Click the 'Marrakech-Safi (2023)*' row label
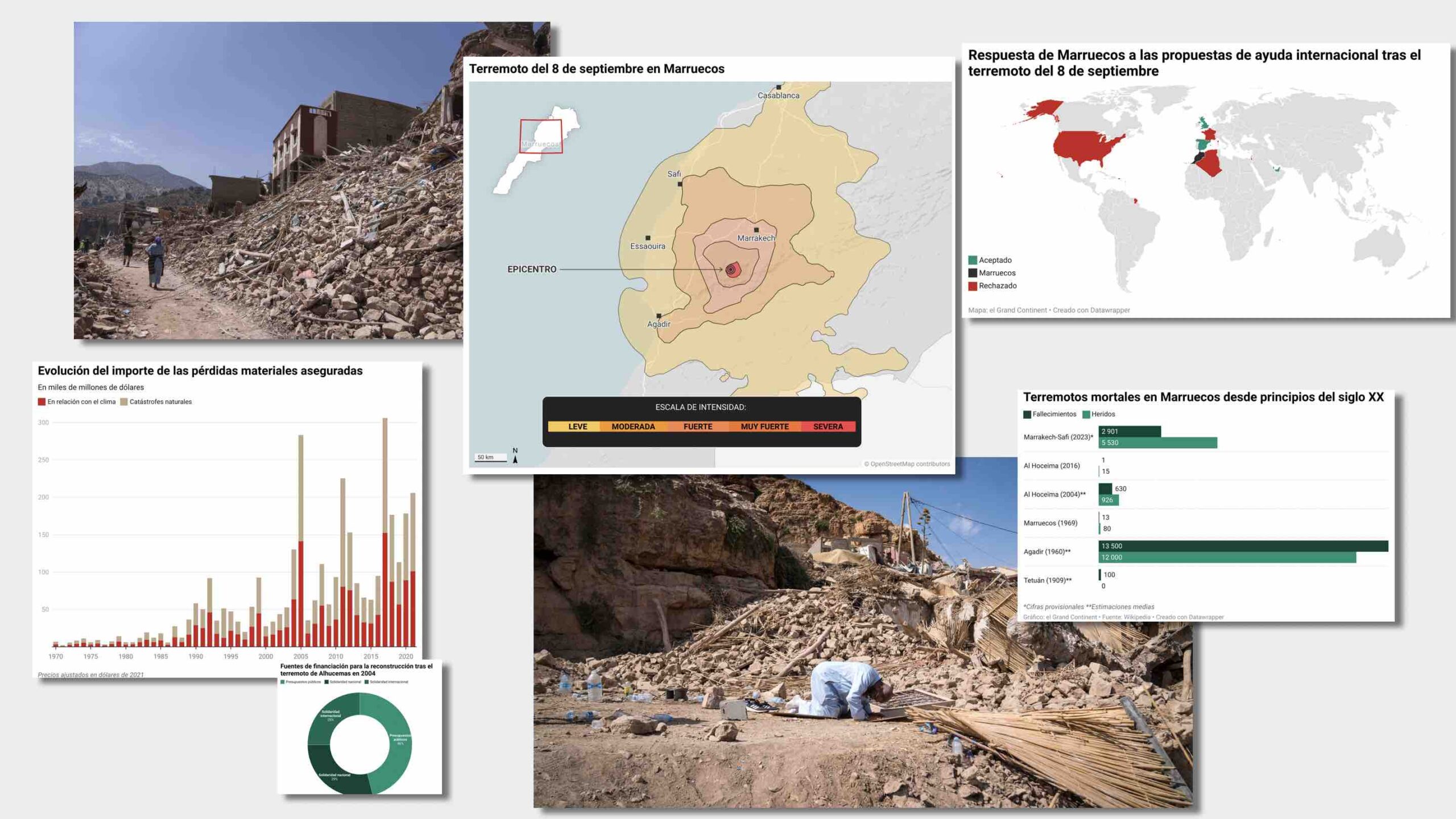The image size is (1456, 819). [1058, 437]
